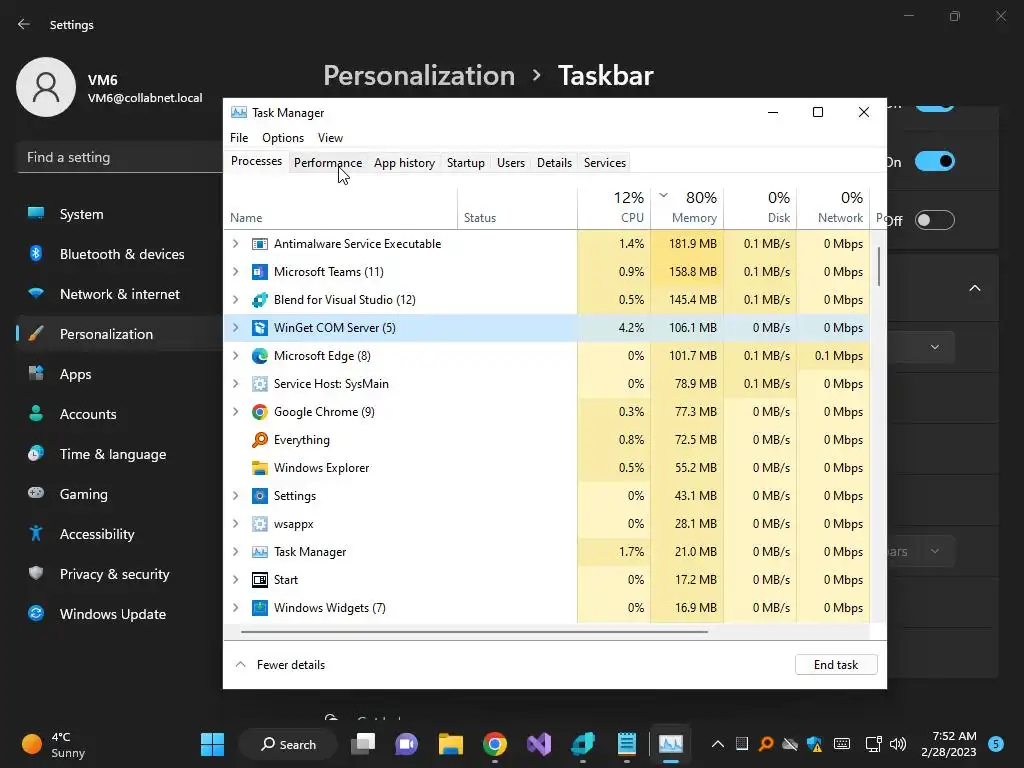Screen dimensions: 1024x768
Task: Click the Windows Widgets process icon
Action: click(x=259, y=608)
